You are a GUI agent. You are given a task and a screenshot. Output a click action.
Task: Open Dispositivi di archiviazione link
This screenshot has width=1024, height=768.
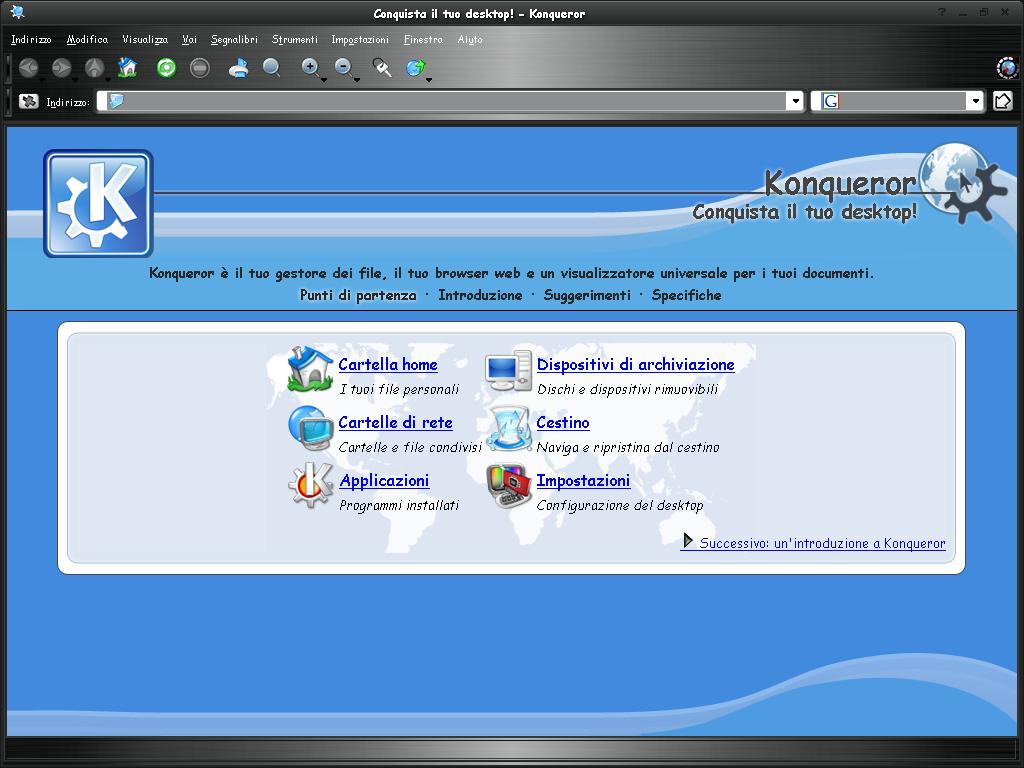pyautogui.click(x=635, y=364)
